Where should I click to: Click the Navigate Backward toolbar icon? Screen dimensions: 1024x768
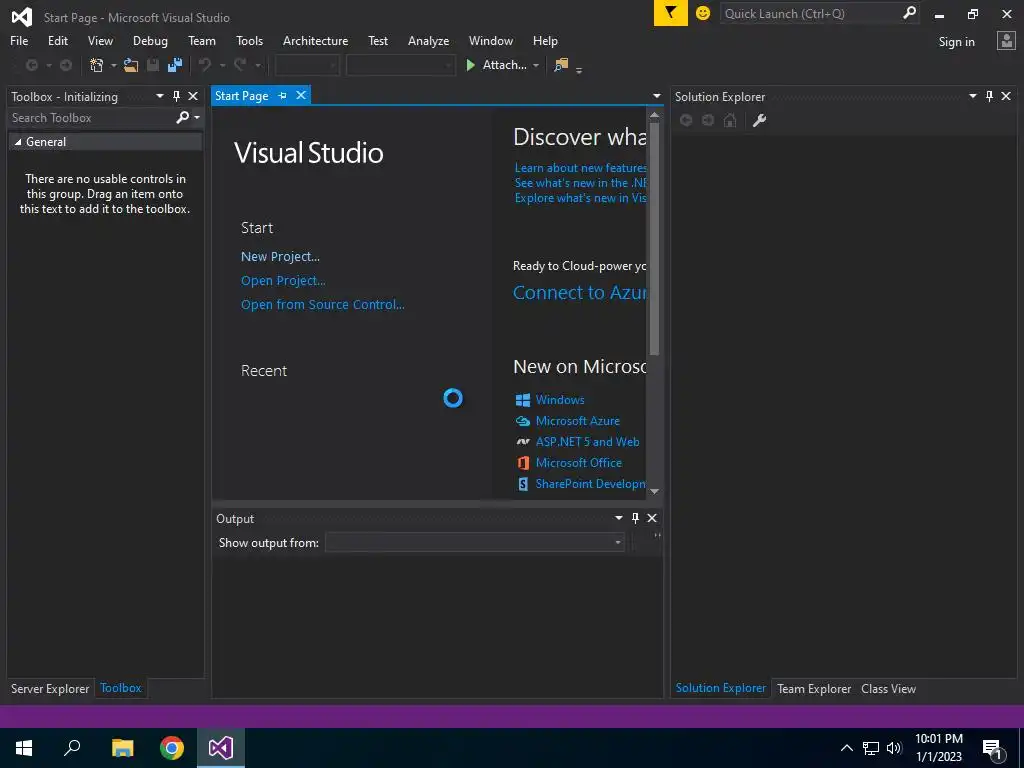pyautogui.click(x=31, y=65)
